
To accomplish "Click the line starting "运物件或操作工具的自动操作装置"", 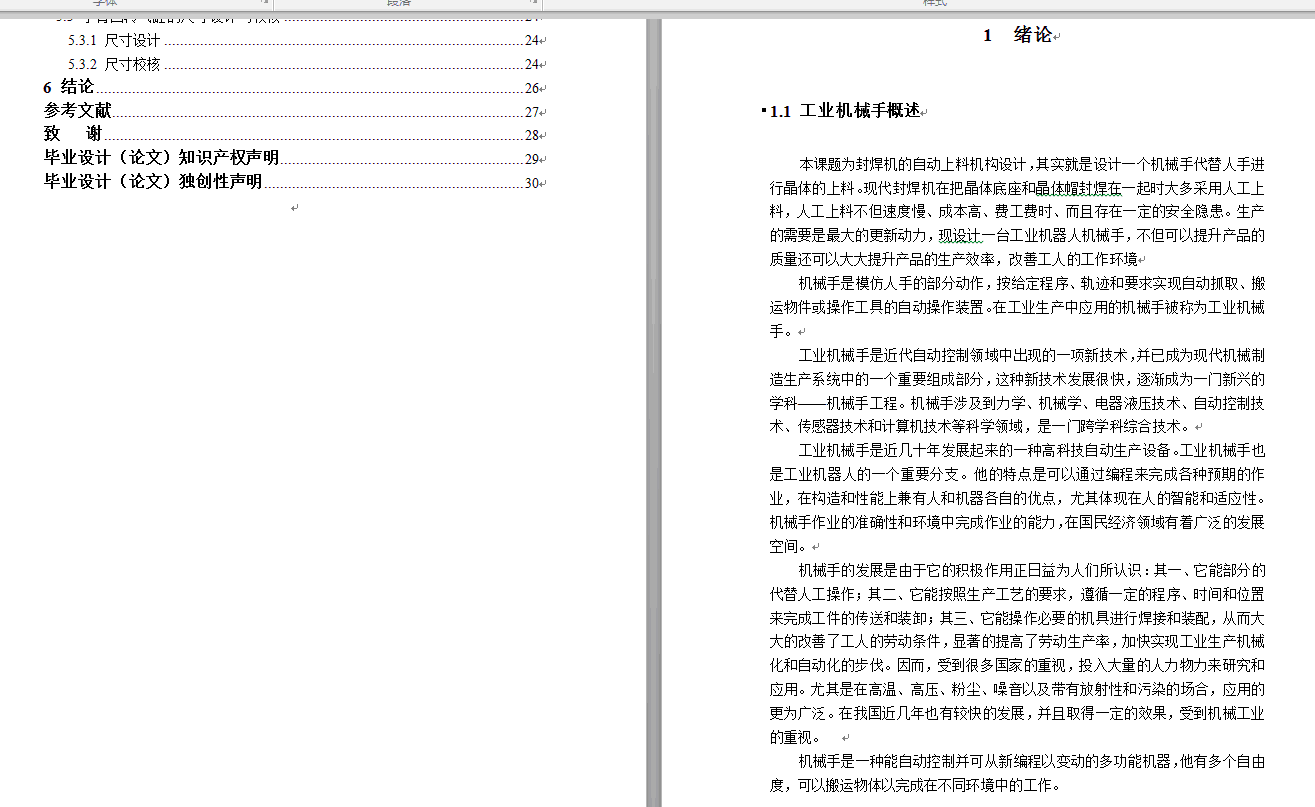I will click(1017, 307).
